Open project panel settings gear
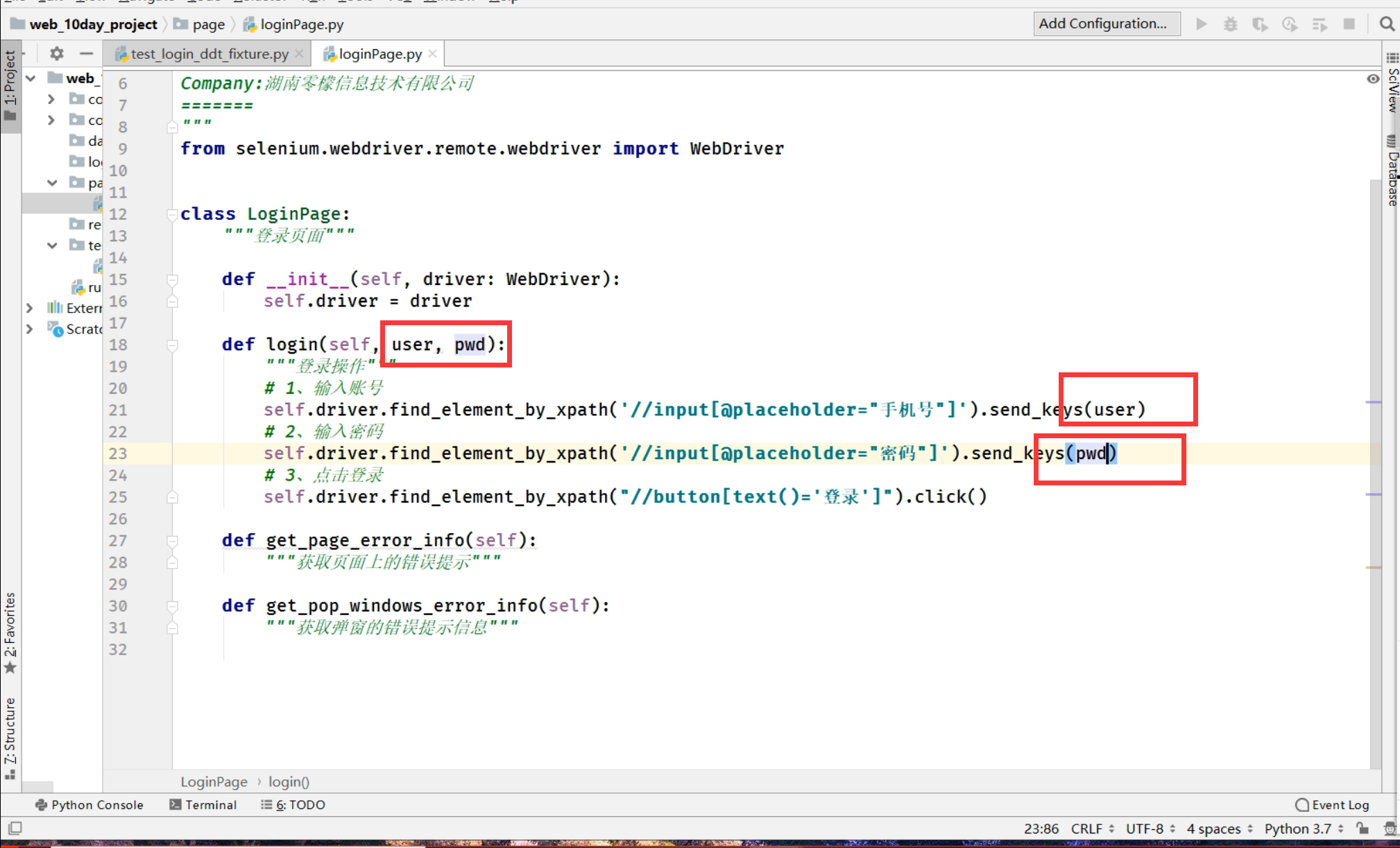1400x848 pixels. [57, 53]
